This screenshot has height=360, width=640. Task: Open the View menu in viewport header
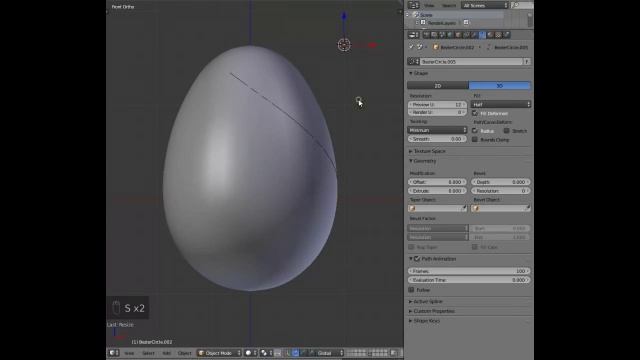coord(129,353)
